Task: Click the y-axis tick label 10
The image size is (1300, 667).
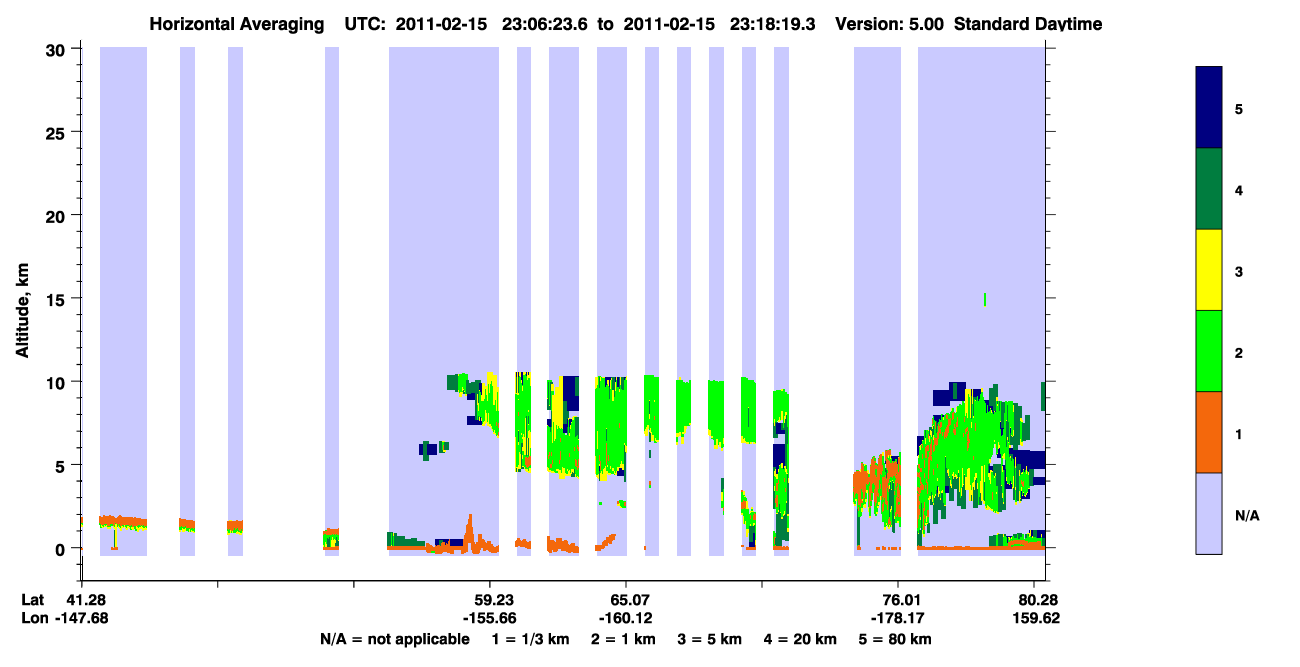Action: point(58,382)
